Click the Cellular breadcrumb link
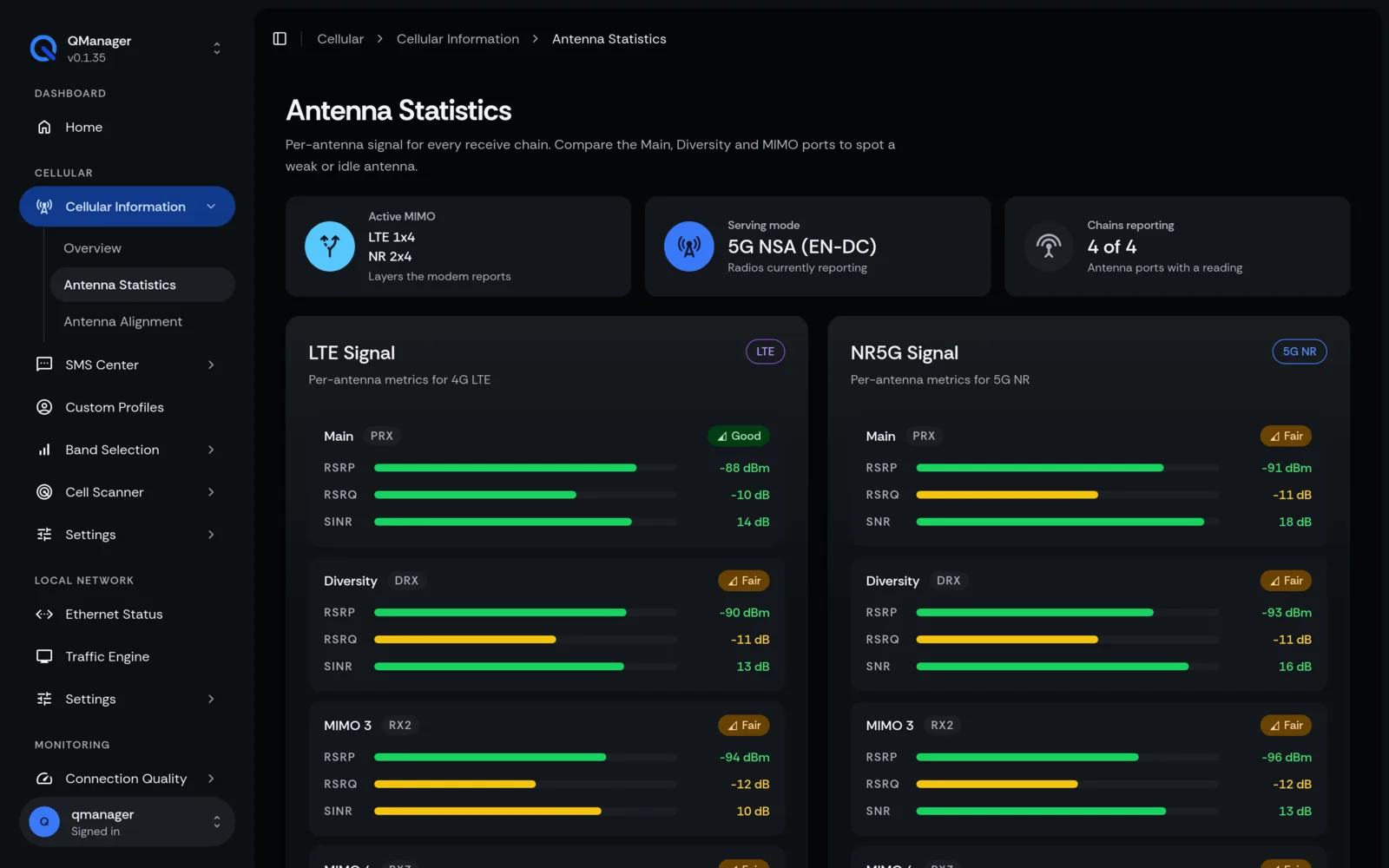Viewport: 1389px width, 868px height. pyautogui.click(x=340, y=39)
